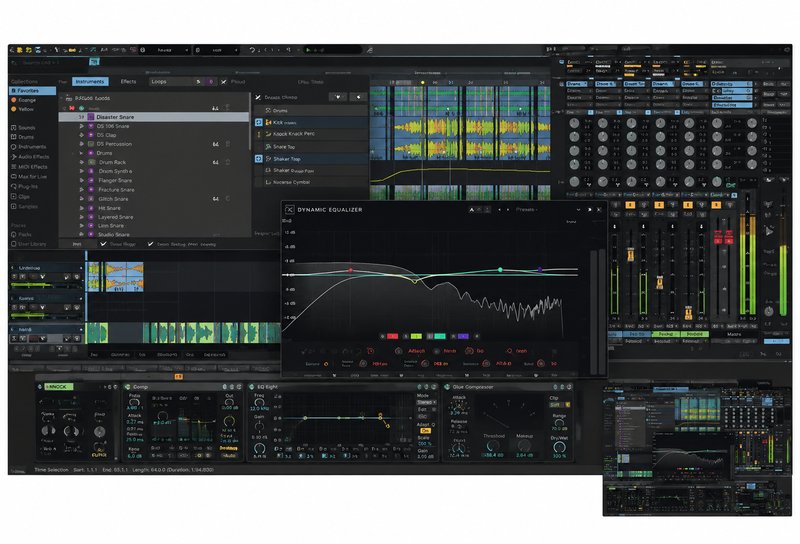Screen dimensions: 800x544
Task: Click the Undo arrow in the top toolbar
Action: click(252, 50)
